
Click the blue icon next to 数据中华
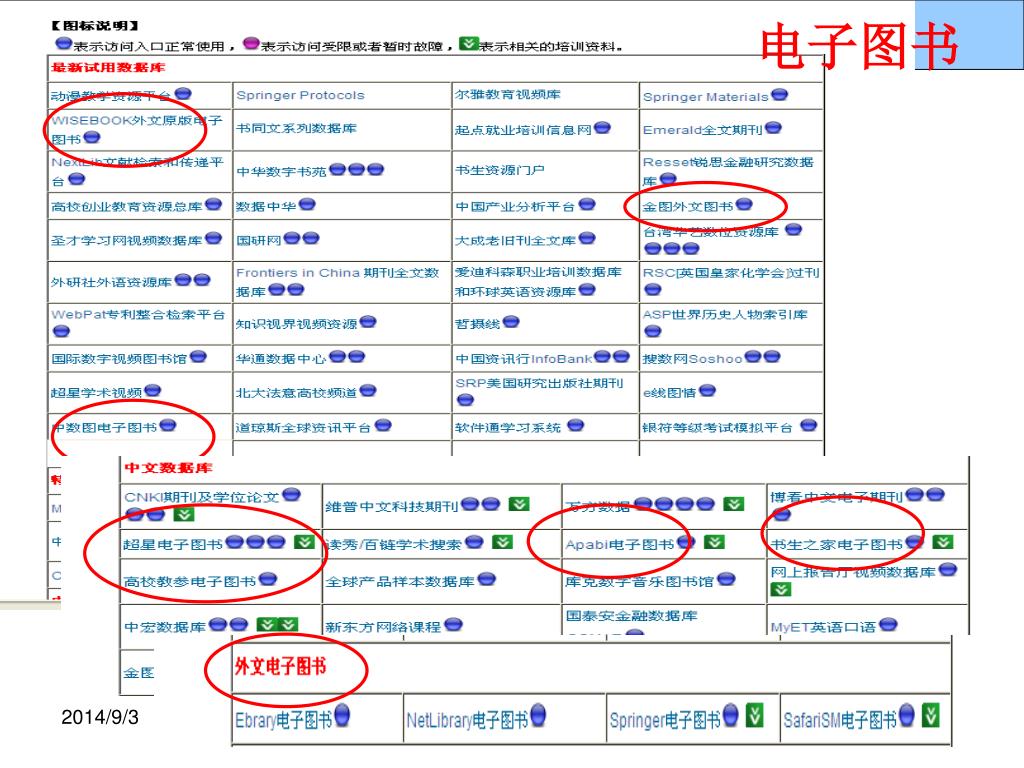tap(307, 205)
